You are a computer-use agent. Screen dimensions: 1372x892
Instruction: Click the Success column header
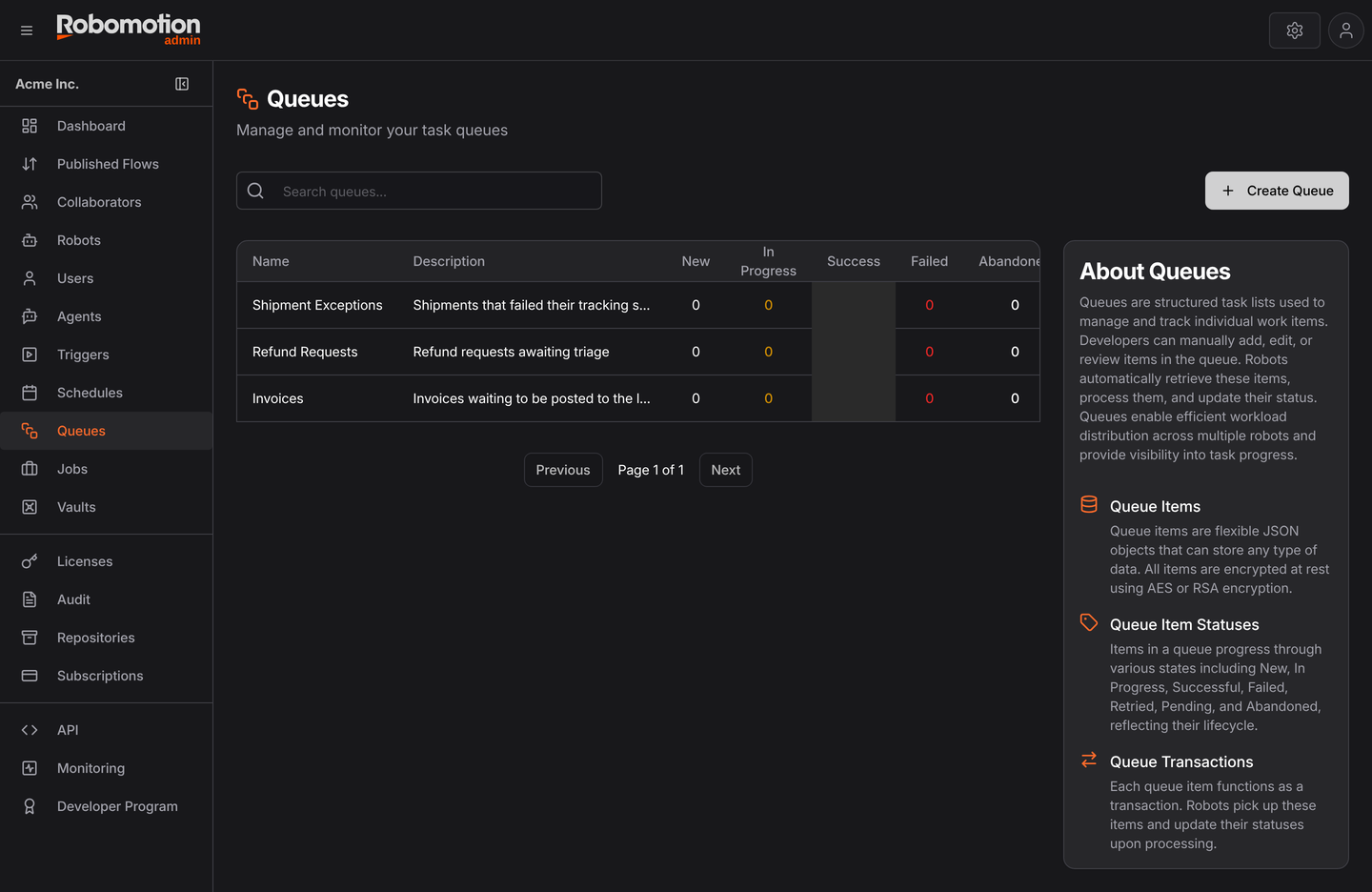(854, 261)
